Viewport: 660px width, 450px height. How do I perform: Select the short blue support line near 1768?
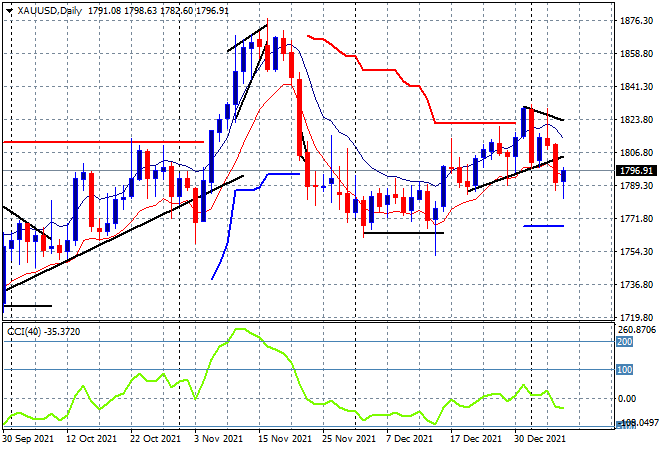[543, 226]
